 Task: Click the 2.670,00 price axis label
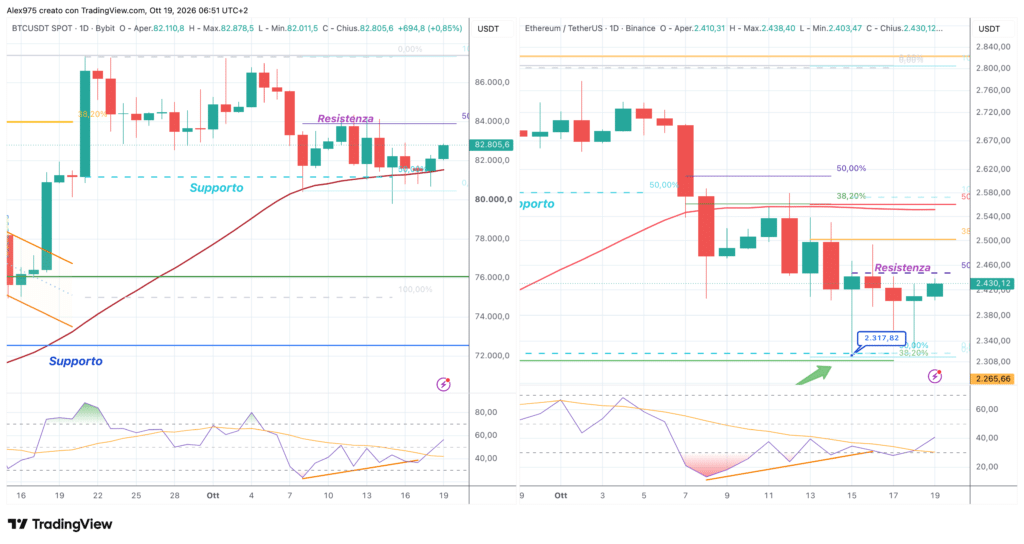(993, 140)
